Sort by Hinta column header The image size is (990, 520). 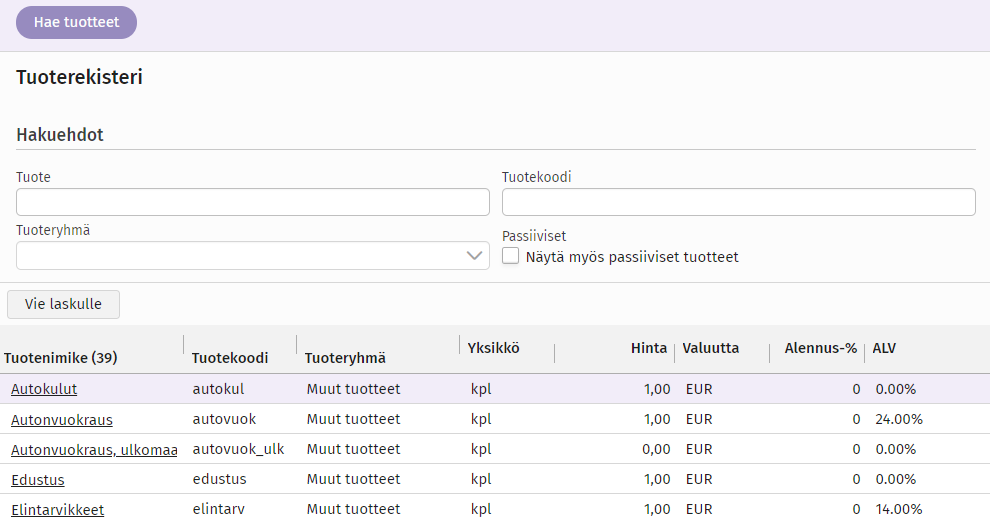pos(648,348)
